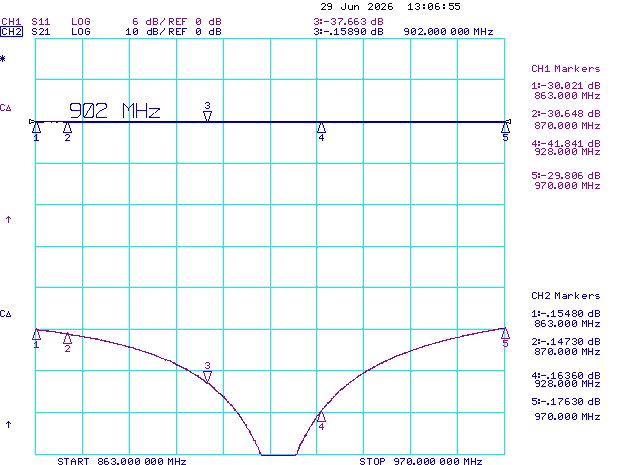640x465 pixels.
Task: Click the upper up-arrow status indicator
Action: pos(8,220)
